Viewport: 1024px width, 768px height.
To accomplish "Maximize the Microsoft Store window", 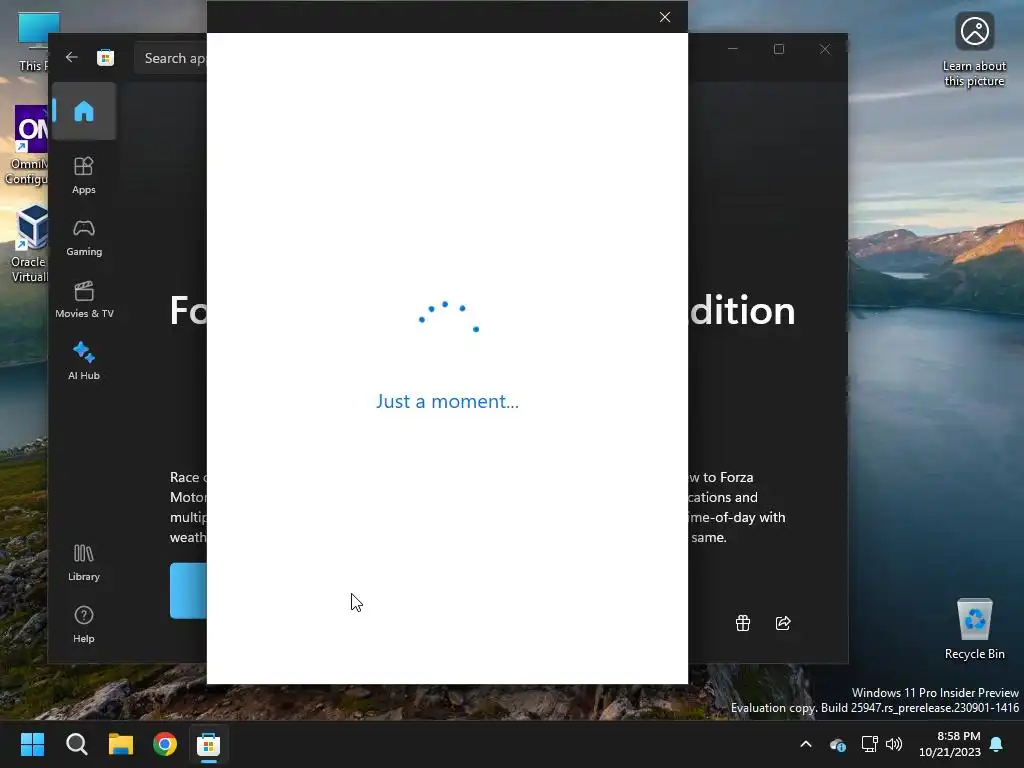I will 778,49.
